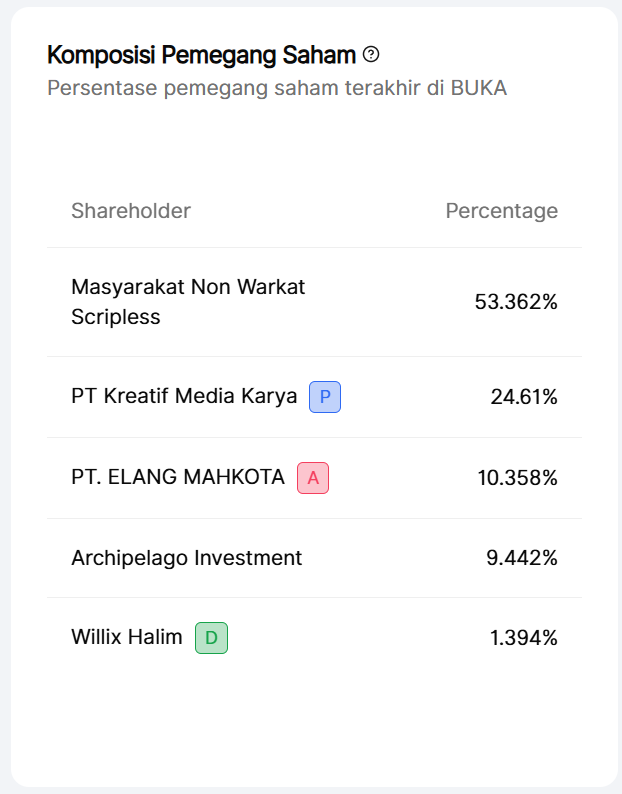
Task: Click the 53.362% percentage value
Action: pos(516,302)
